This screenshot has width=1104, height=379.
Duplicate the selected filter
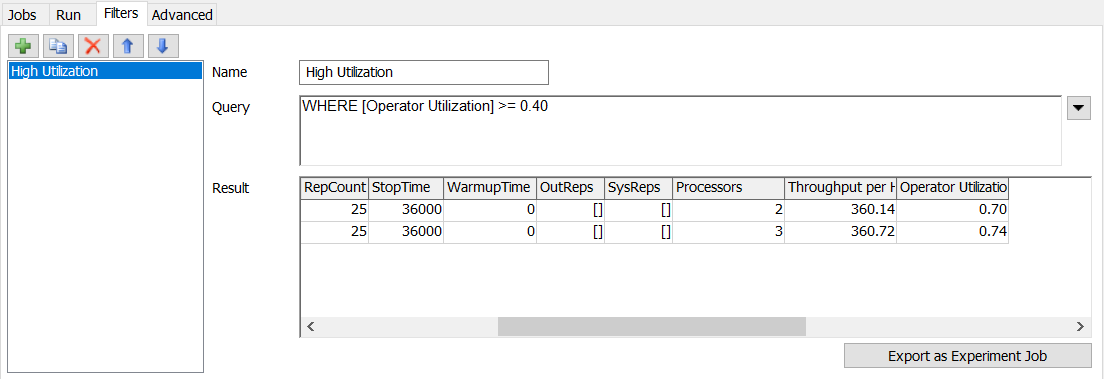(x=58, y=46)
